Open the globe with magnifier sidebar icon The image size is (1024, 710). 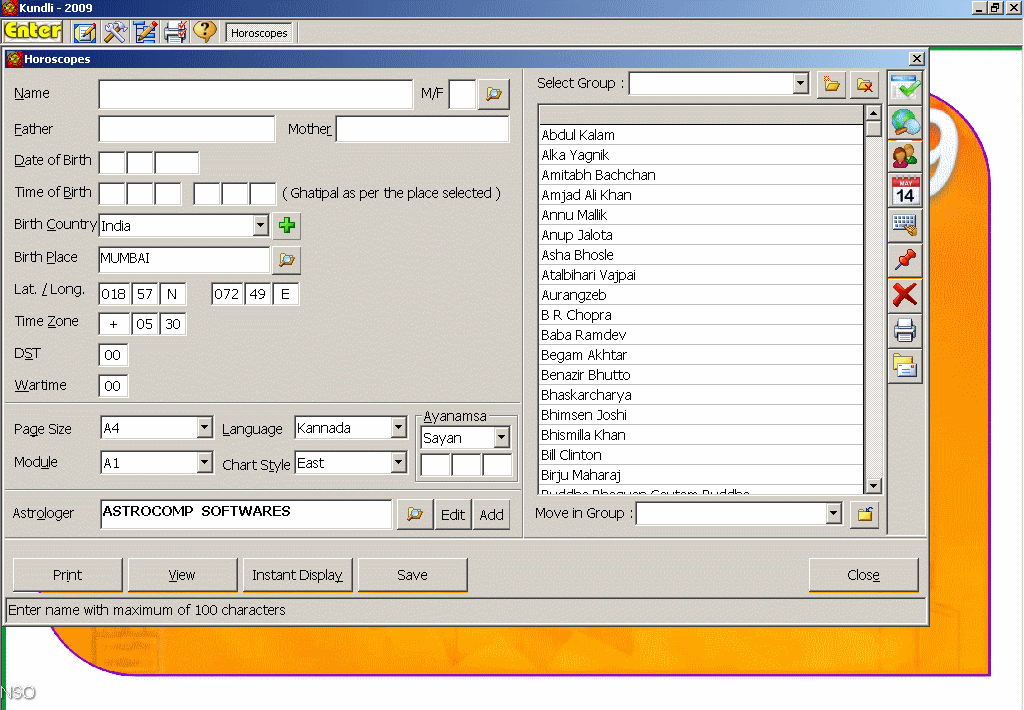tap(905, 122)
